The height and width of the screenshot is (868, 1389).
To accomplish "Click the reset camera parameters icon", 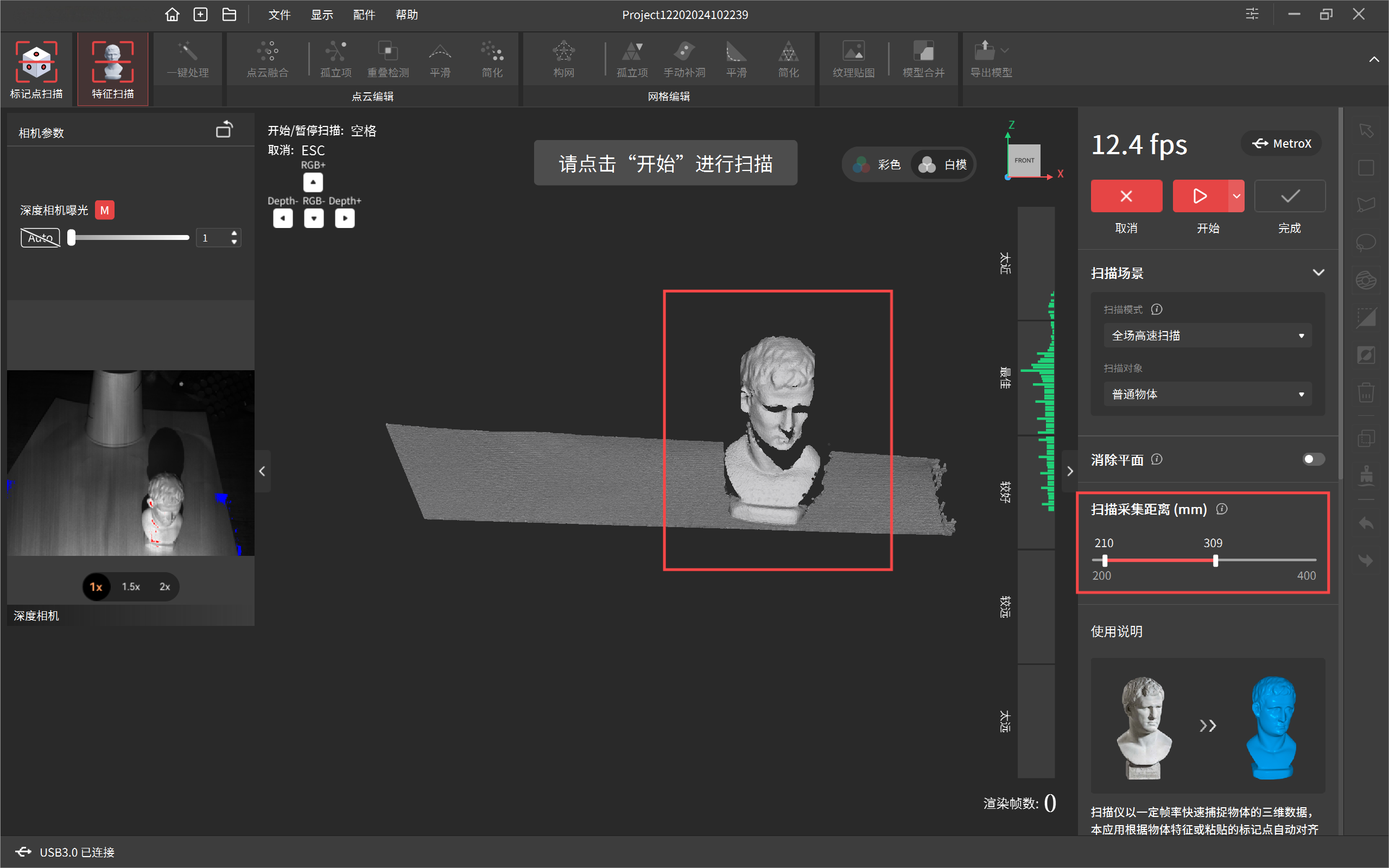I will [x=224, y=130].
